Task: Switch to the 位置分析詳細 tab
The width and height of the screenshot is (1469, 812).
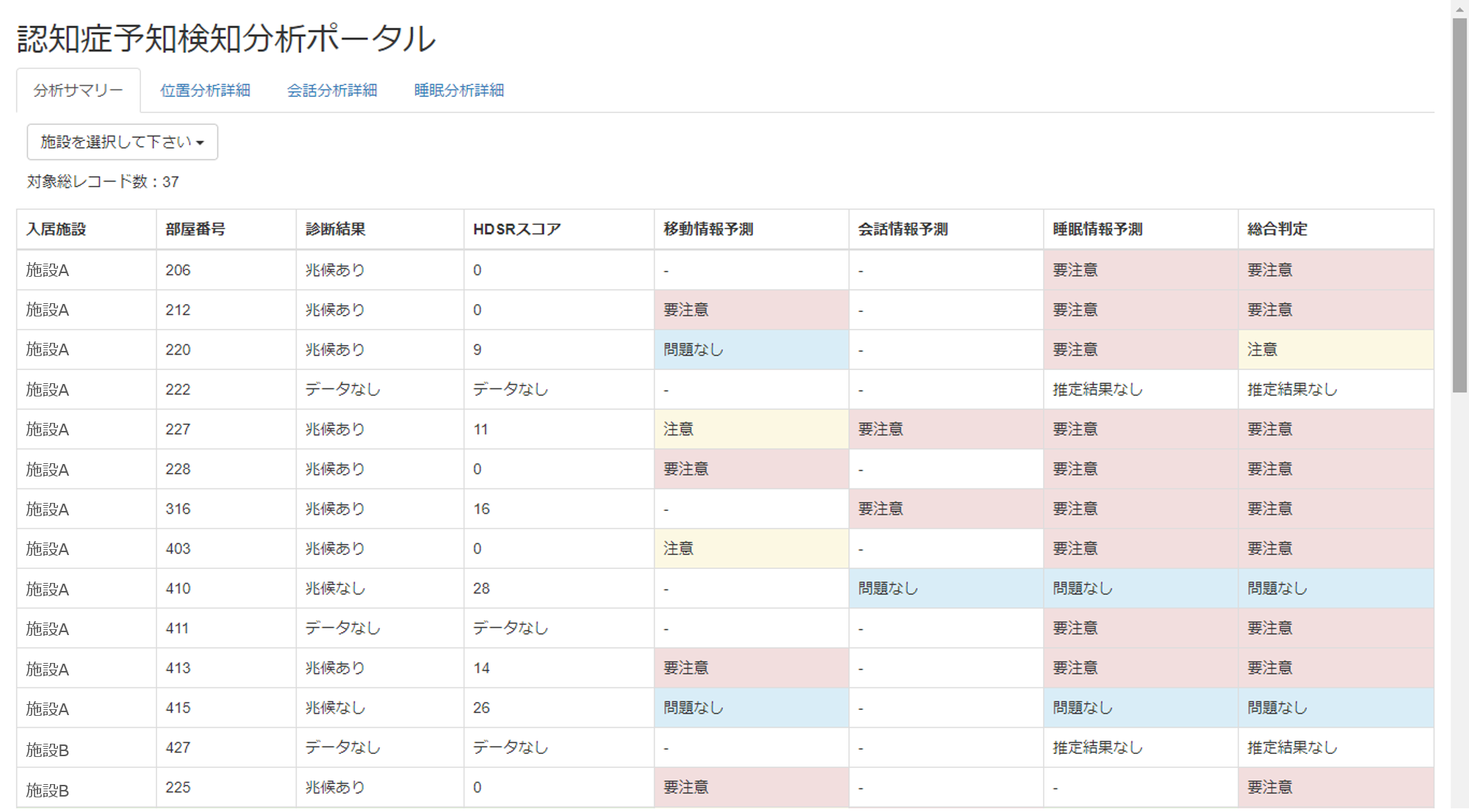Action: (x=205, y=90)
